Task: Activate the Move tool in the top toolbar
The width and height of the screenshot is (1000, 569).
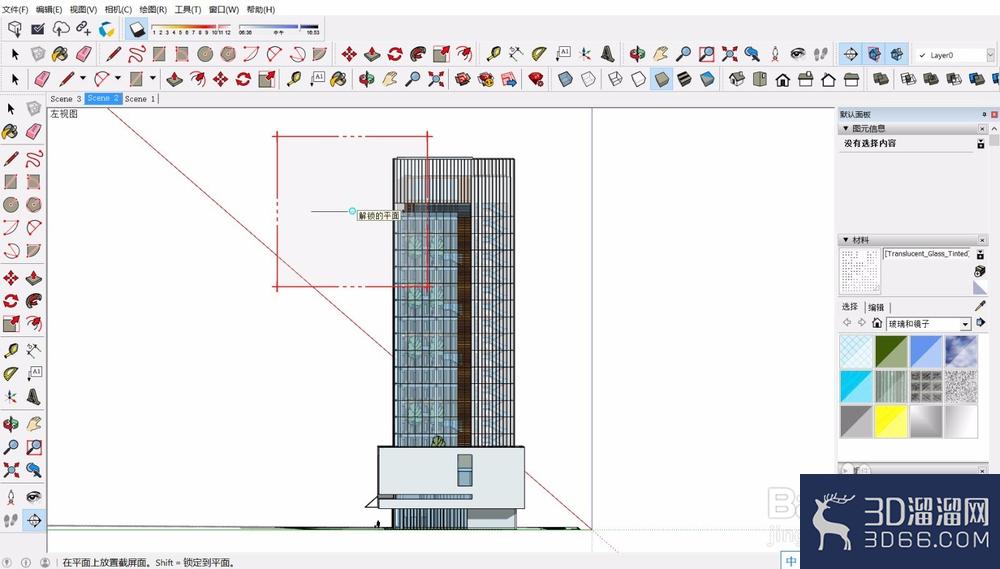Action: (x=348, y=54)
